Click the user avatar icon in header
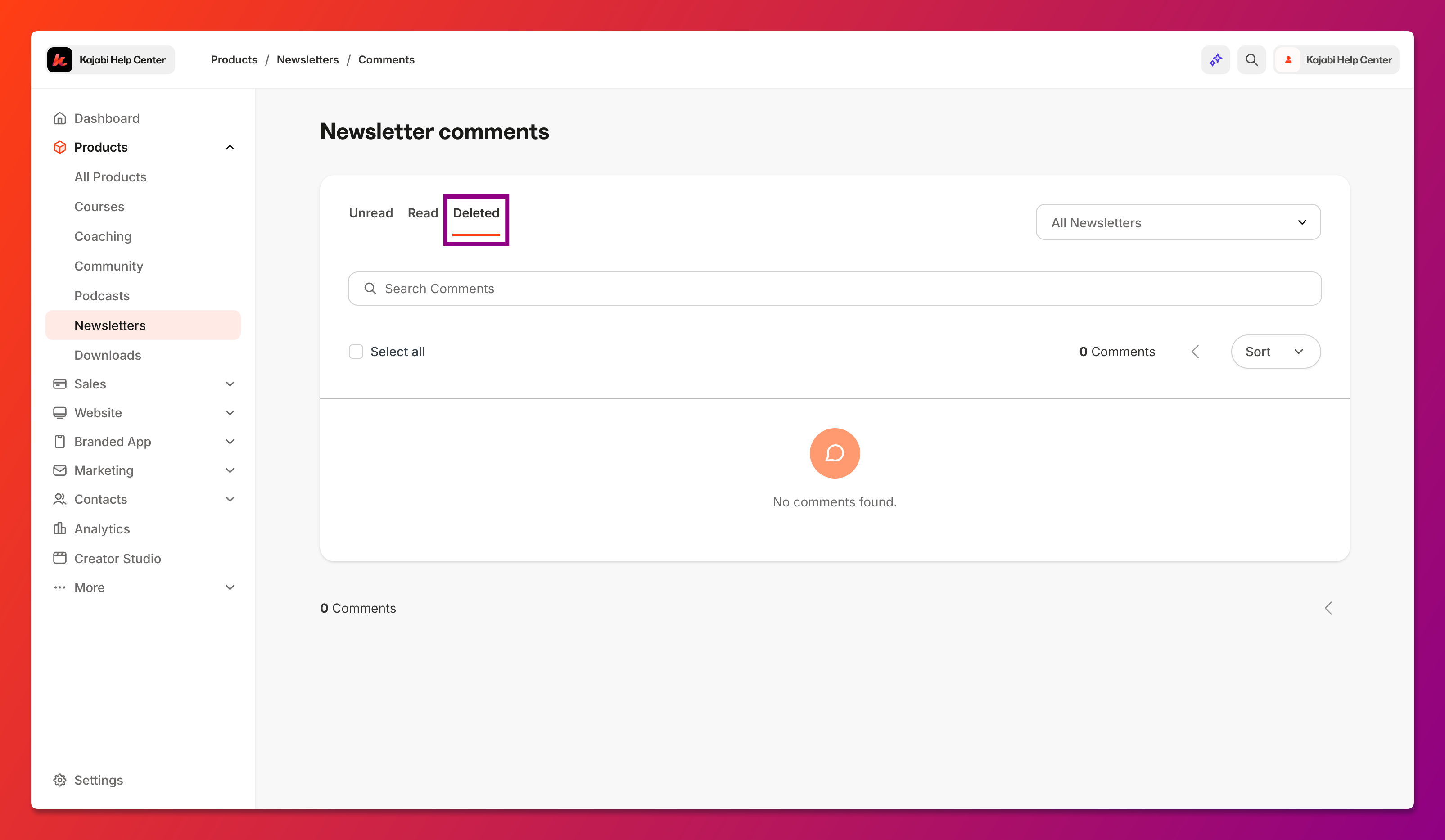The height and width of the screenshot is (840, 1445). [x=1288, y=59]
